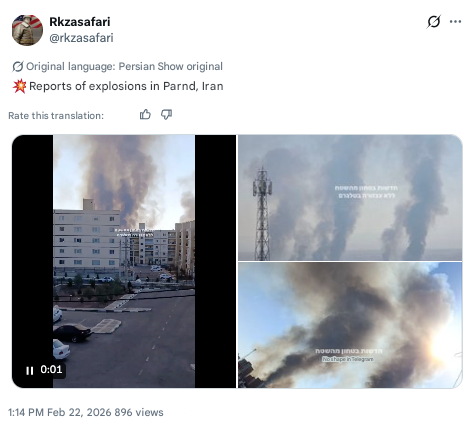The width and height of the screenshot is (476, 426).
Task: Click the translation icon before Original language
Action: tap(18, 66)
